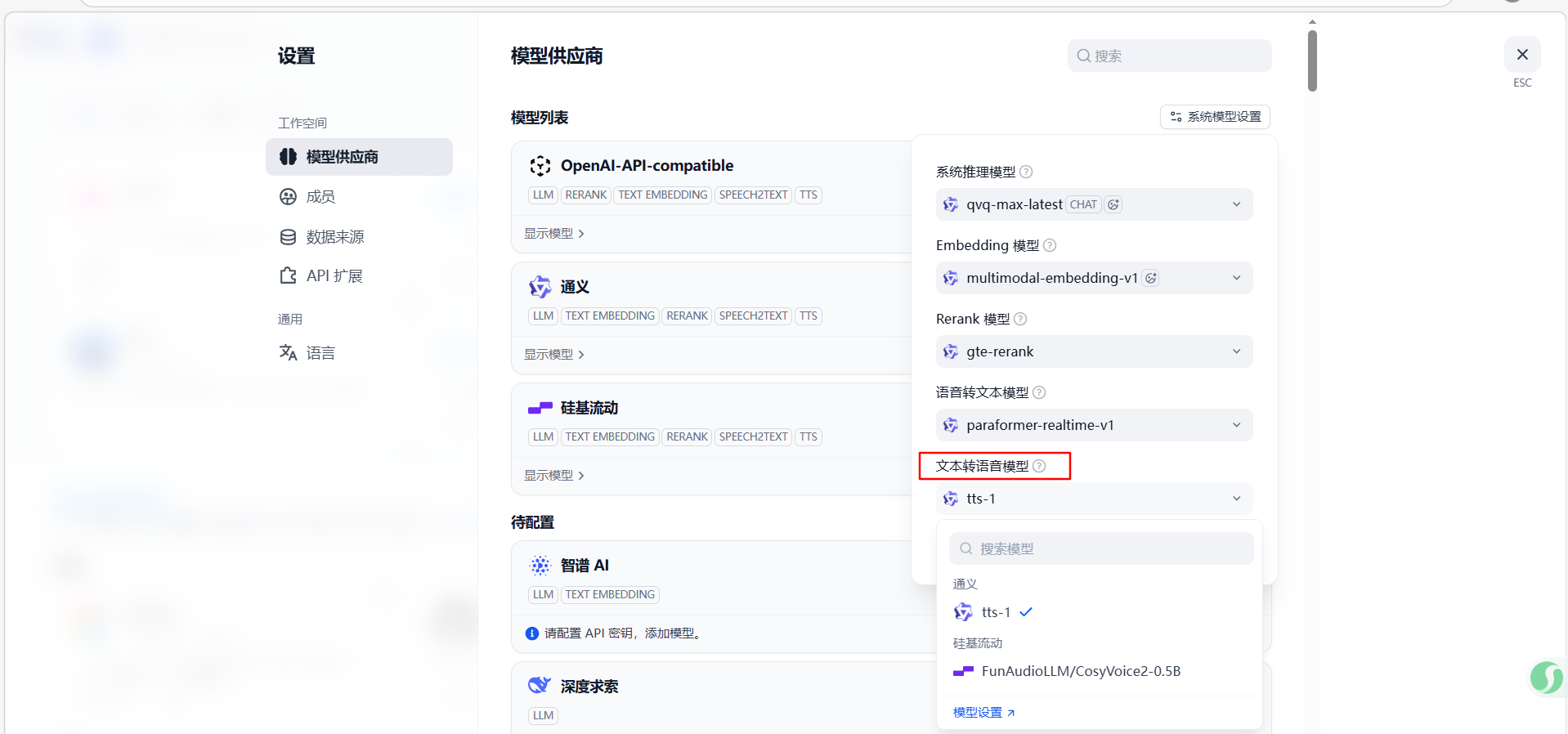Viewport: 1568px width, 734px height.
Task: Click the 语言 translate icon
Action: point(288,353)
